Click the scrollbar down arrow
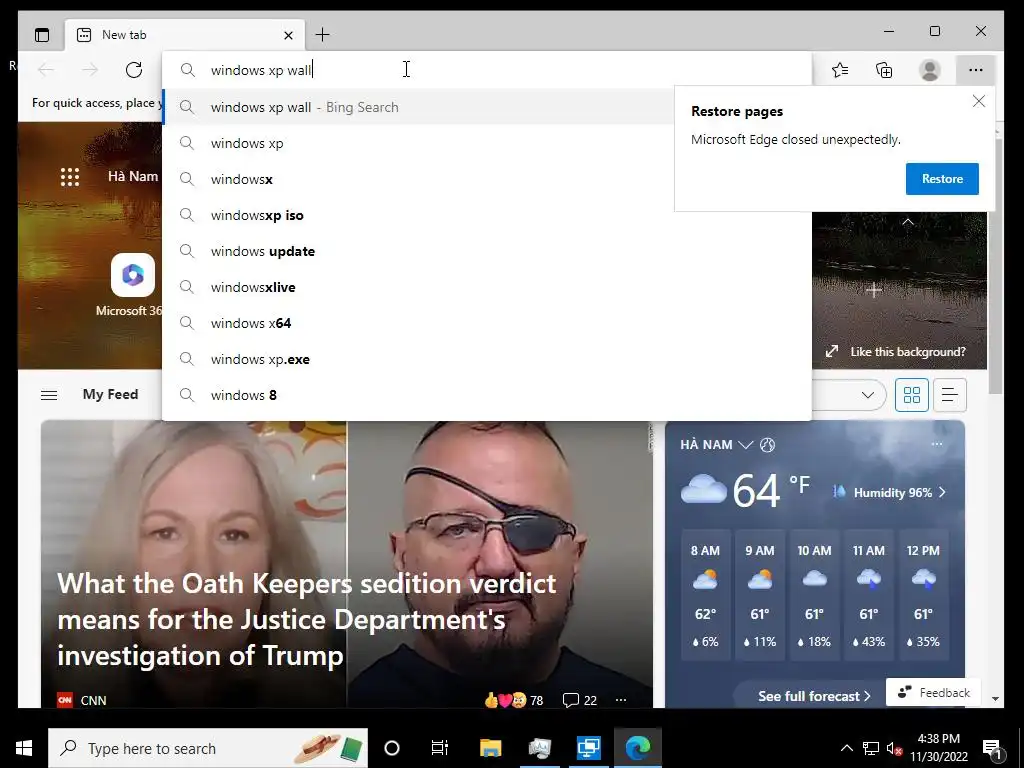This screenshot has height=768, width=1024. point(995,699)
